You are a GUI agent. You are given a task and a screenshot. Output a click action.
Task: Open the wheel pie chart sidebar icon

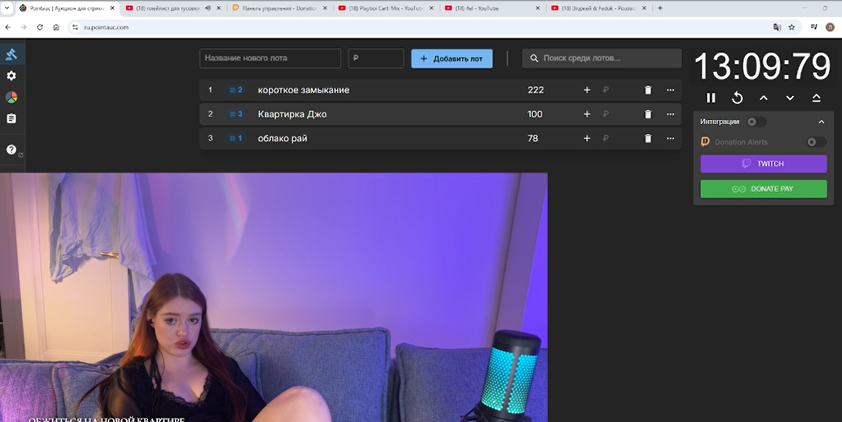coord(11,97)
